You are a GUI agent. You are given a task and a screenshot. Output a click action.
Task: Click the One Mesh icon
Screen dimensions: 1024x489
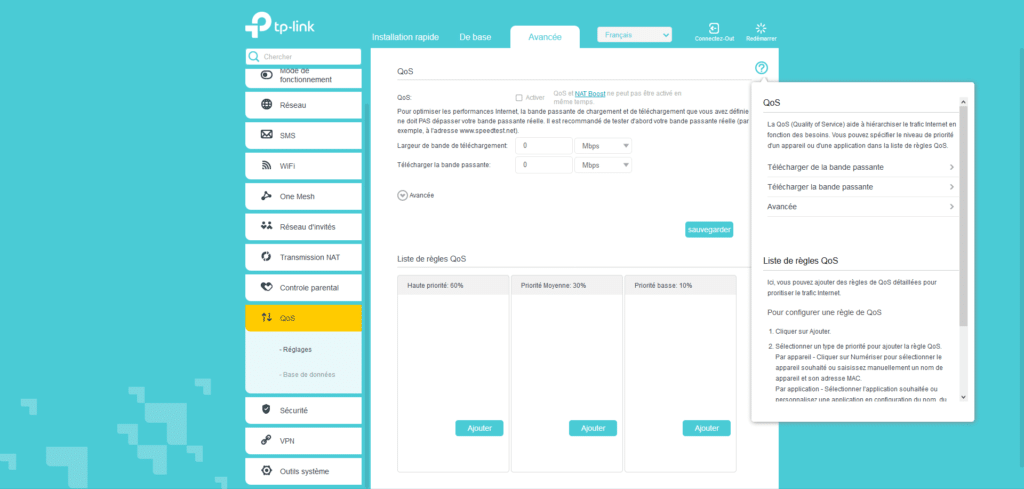click(x=266, y=196)
